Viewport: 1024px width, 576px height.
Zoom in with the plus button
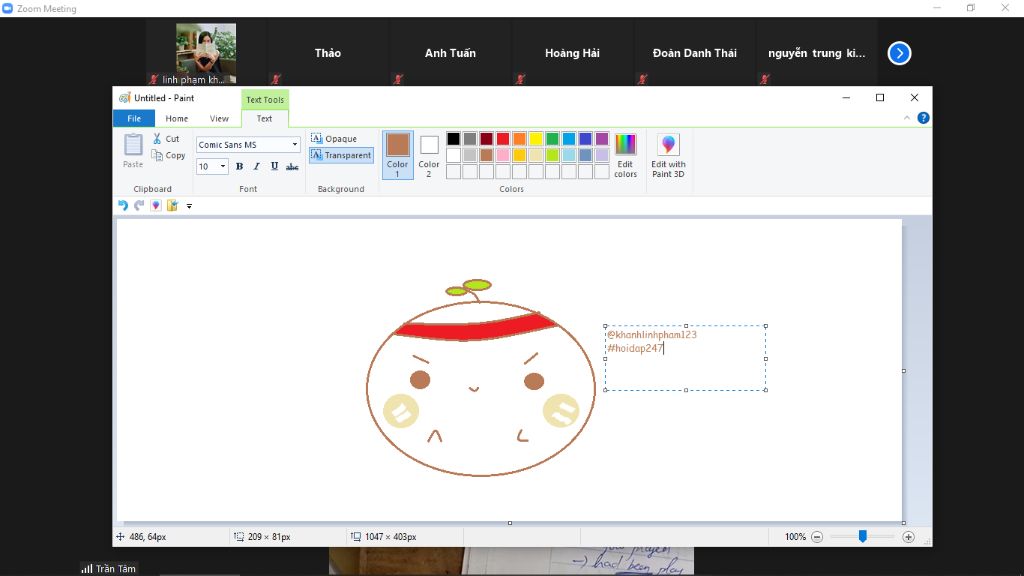coord(908,537)
